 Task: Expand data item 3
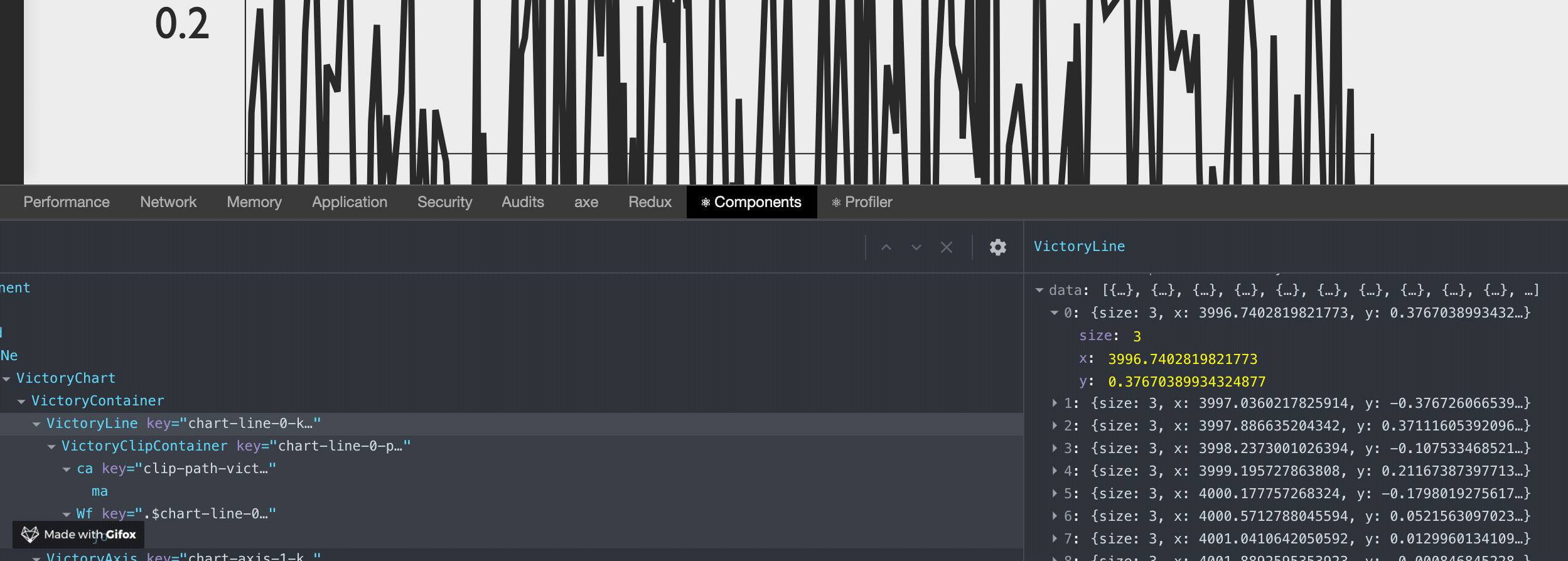(1055, 448)
